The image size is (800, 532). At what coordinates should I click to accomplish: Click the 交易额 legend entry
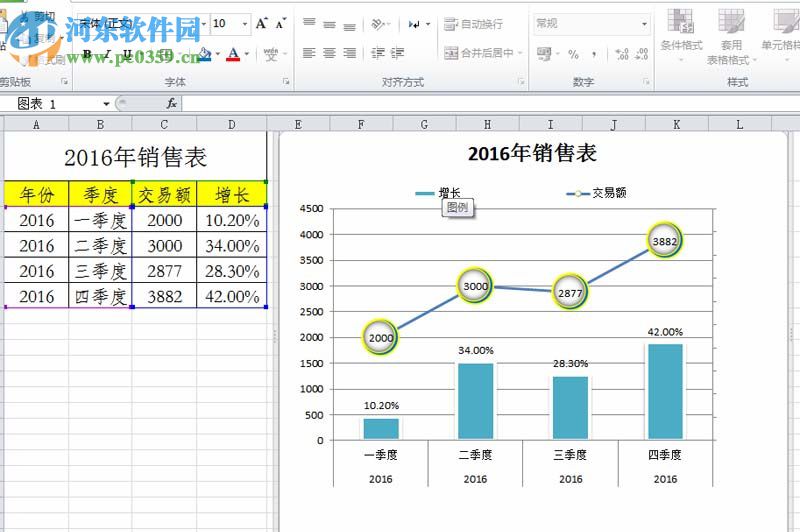click(x=596, y=193)
